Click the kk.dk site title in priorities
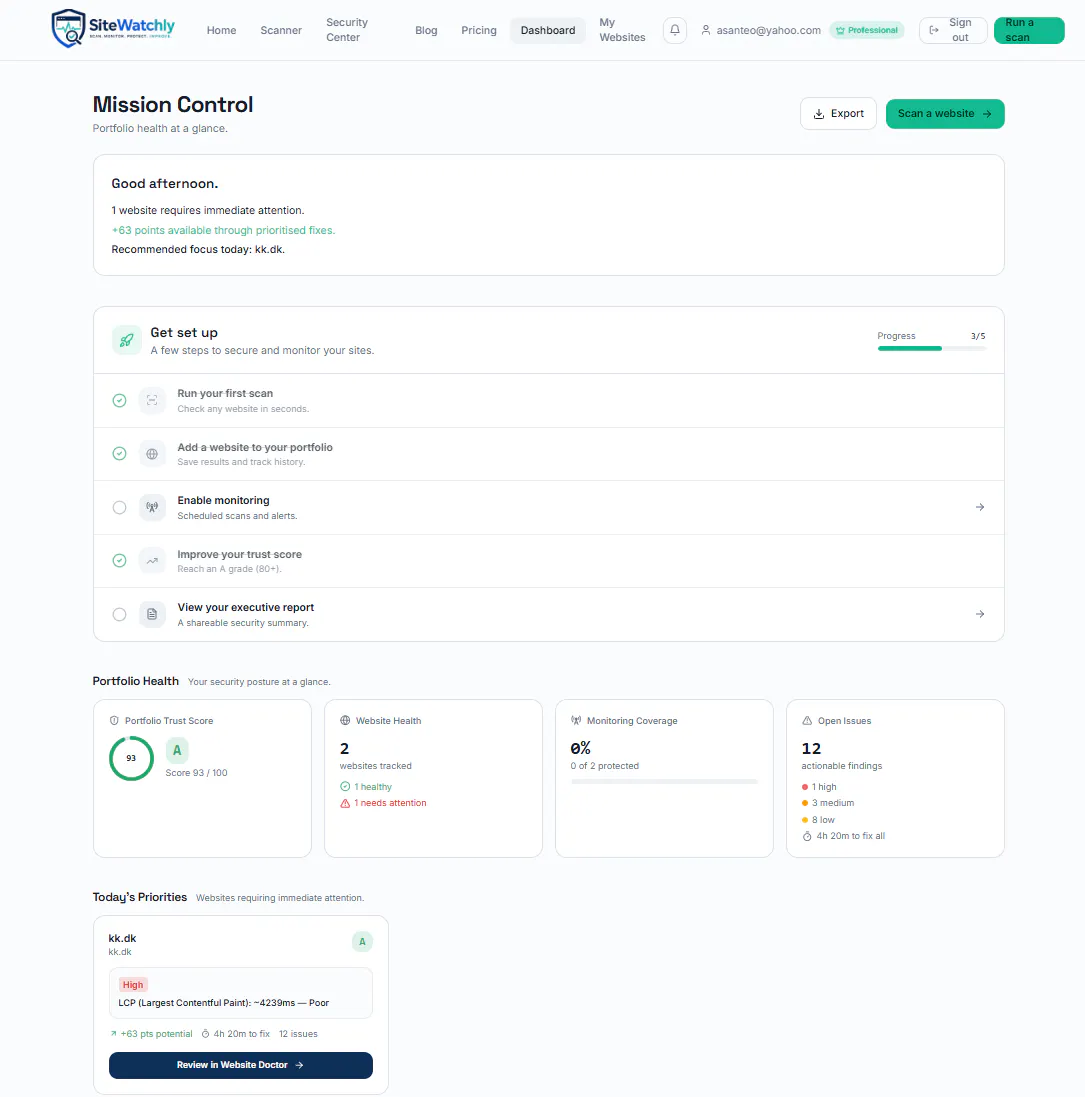1085x1097 pixels. [122, 938]
